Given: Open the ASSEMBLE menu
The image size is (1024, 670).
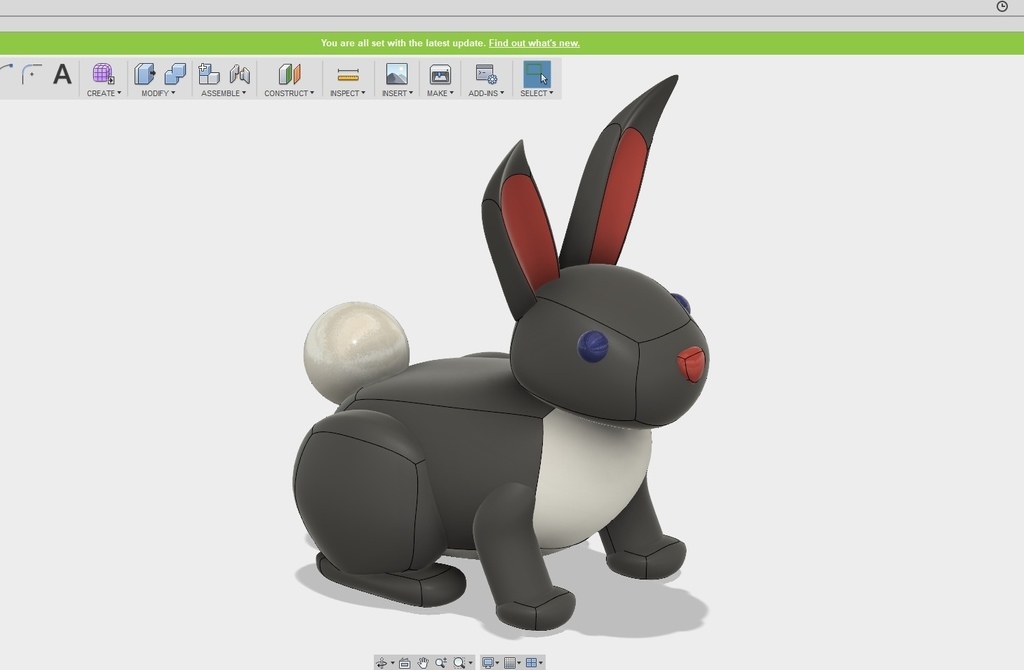Looking at the screenshot, I should (x=222, y=93).
